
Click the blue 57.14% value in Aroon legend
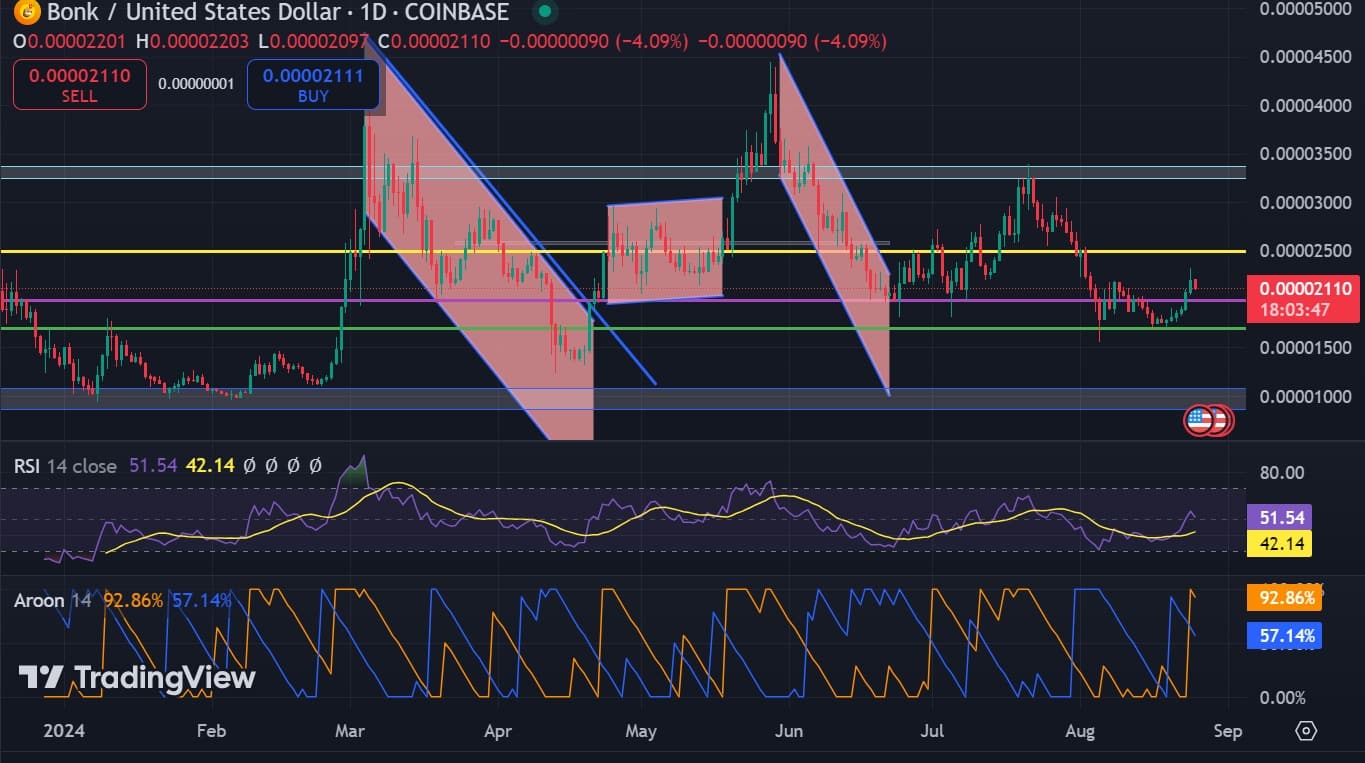202,601
